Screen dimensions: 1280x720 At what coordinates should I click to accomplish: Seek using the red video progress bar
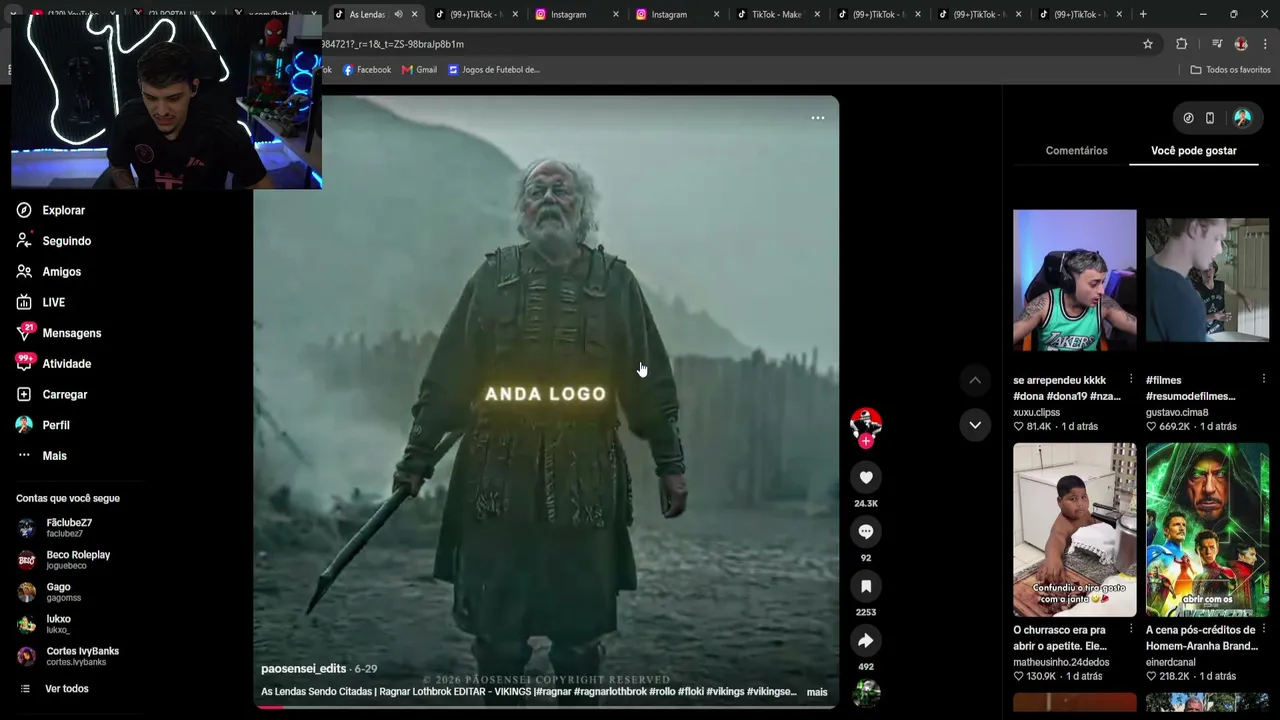pyautogui.click(x=546, y=707)
